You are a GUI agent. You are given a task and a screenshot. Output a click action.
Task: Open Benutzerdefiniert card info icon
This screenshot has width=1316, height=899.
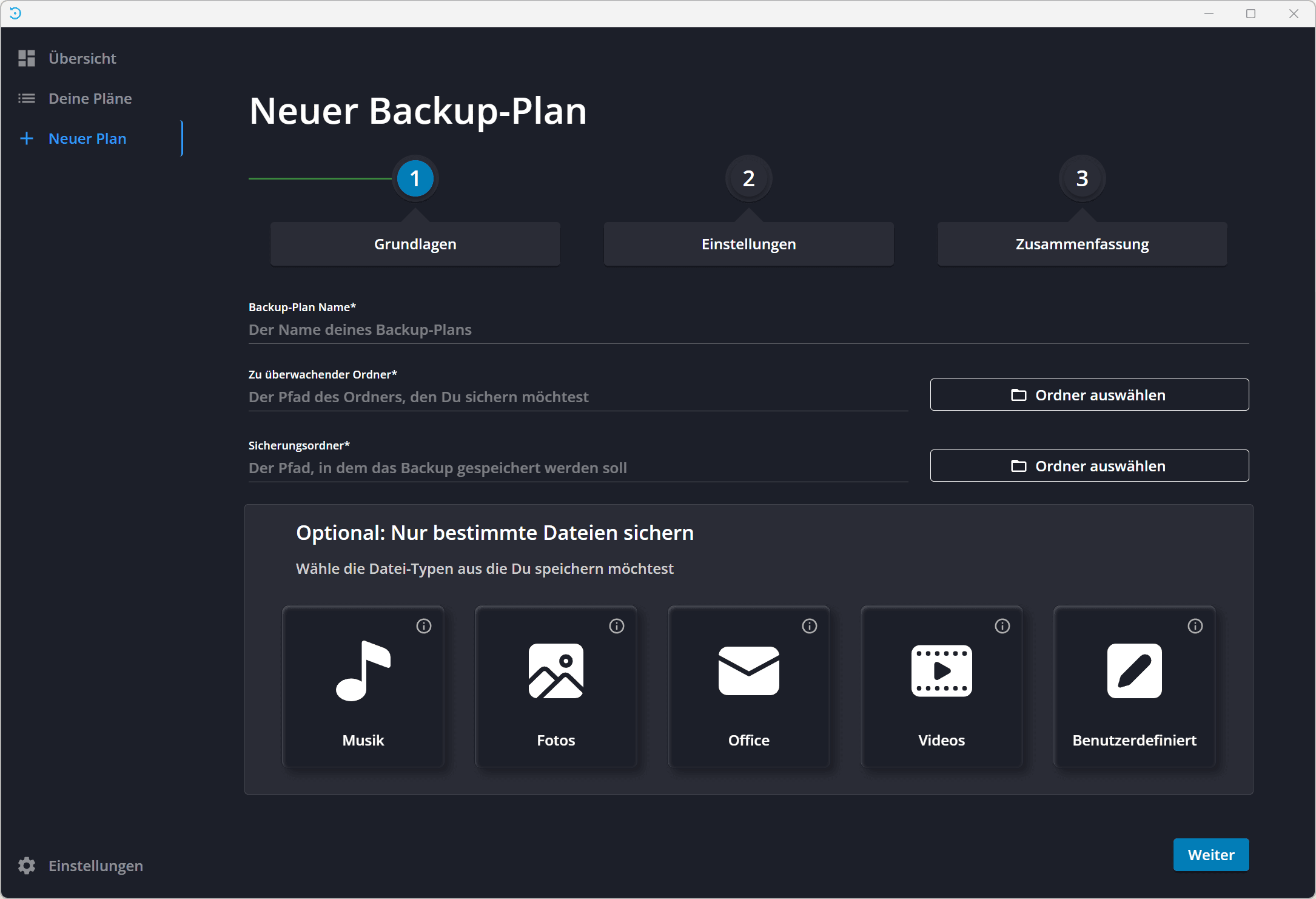pos(1195,626)
